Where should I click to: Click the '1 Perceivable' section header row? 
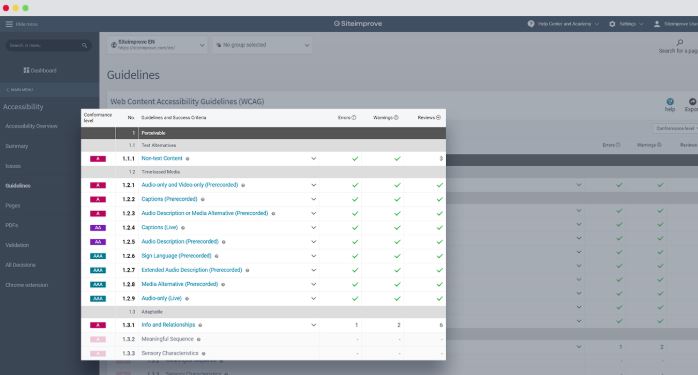point(264,133)
